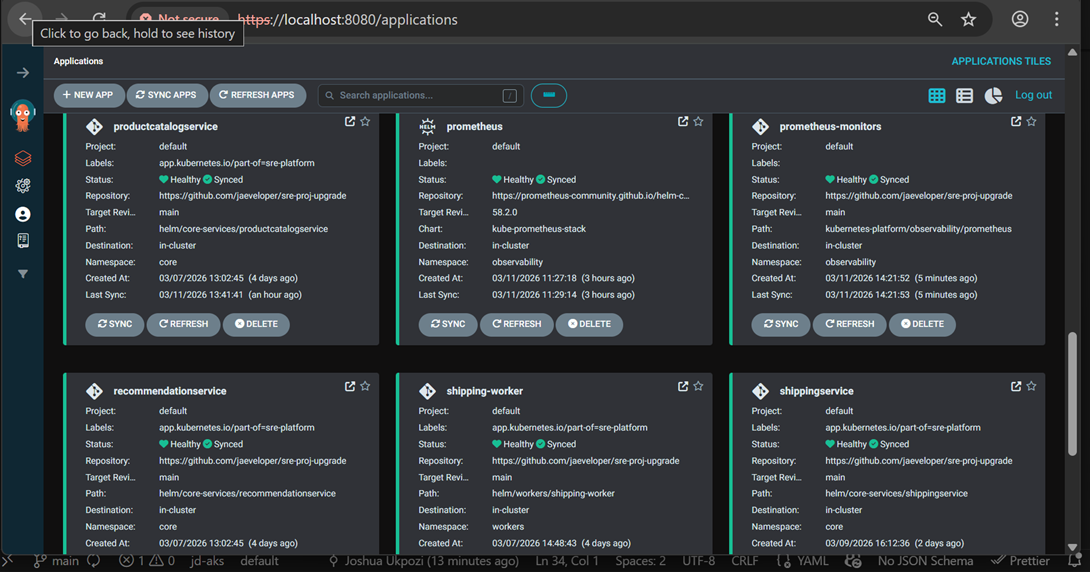Open Documentation icon in sidebar
The image size is (1090, 572).
tap(23, 240)
